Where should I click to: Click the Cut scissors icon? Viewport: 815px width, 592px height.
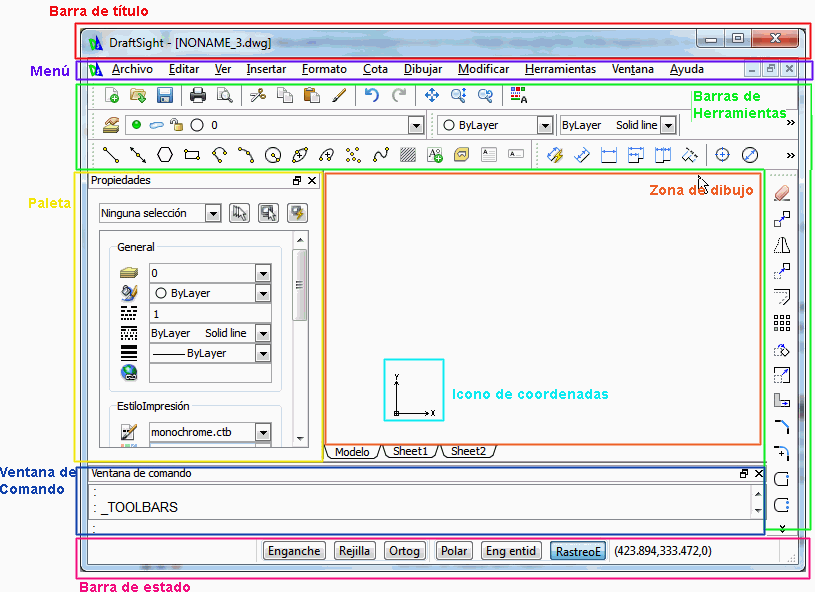click(258, 95)
